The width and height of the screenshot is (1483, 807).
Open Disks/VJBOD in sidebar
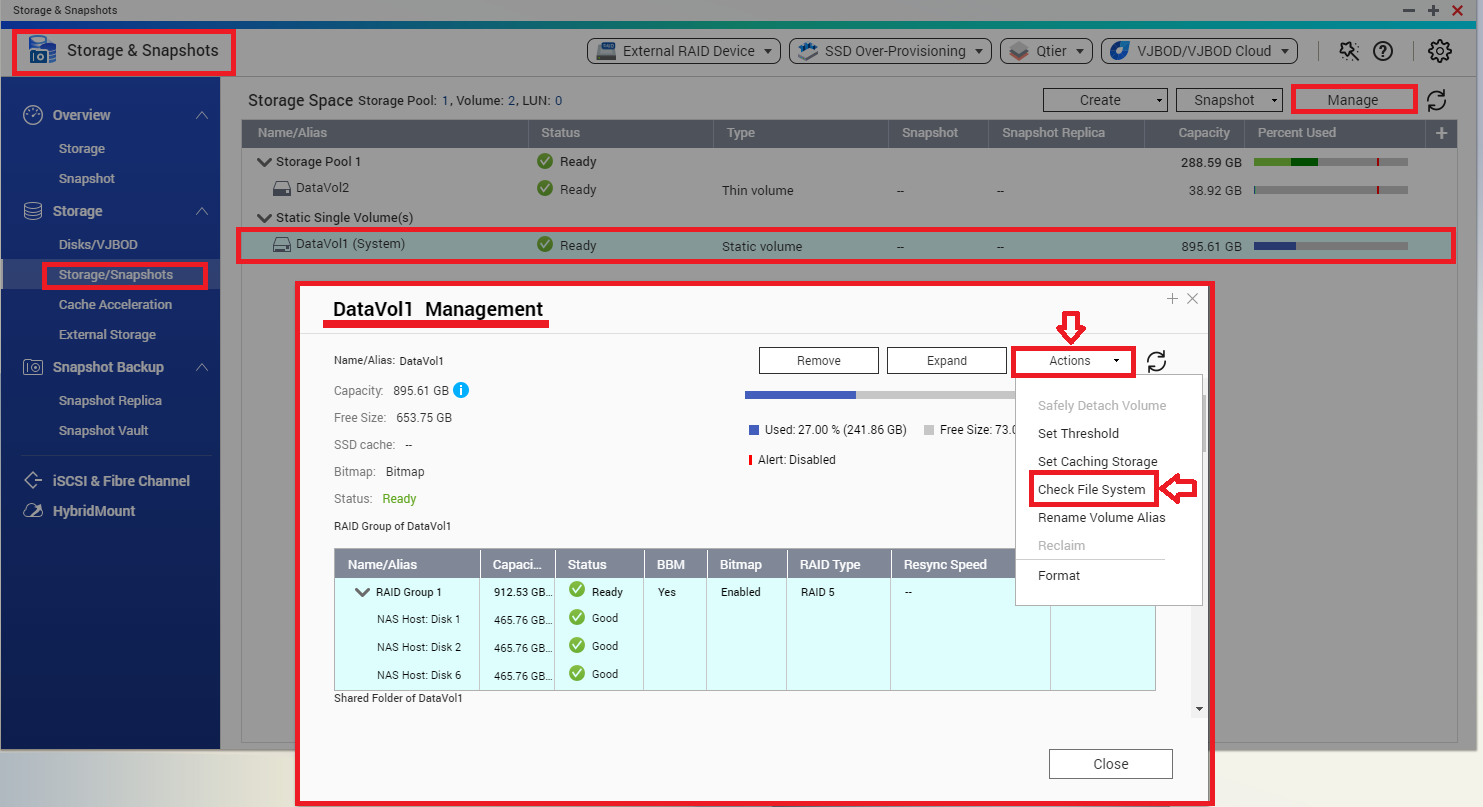pyautogui.click(x=98, y=244)
